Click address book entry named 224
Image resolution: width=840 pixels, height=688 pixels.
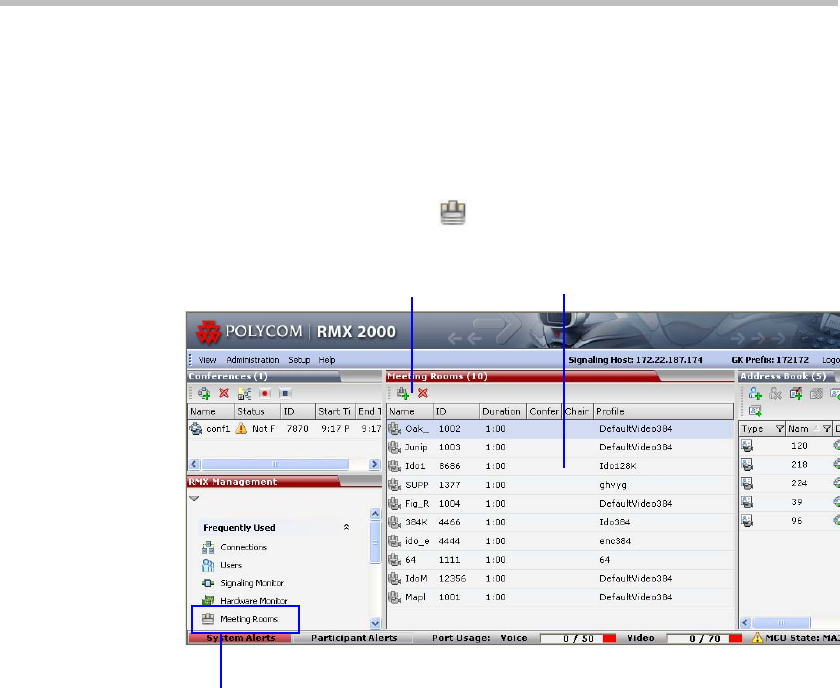click(799, 483)
